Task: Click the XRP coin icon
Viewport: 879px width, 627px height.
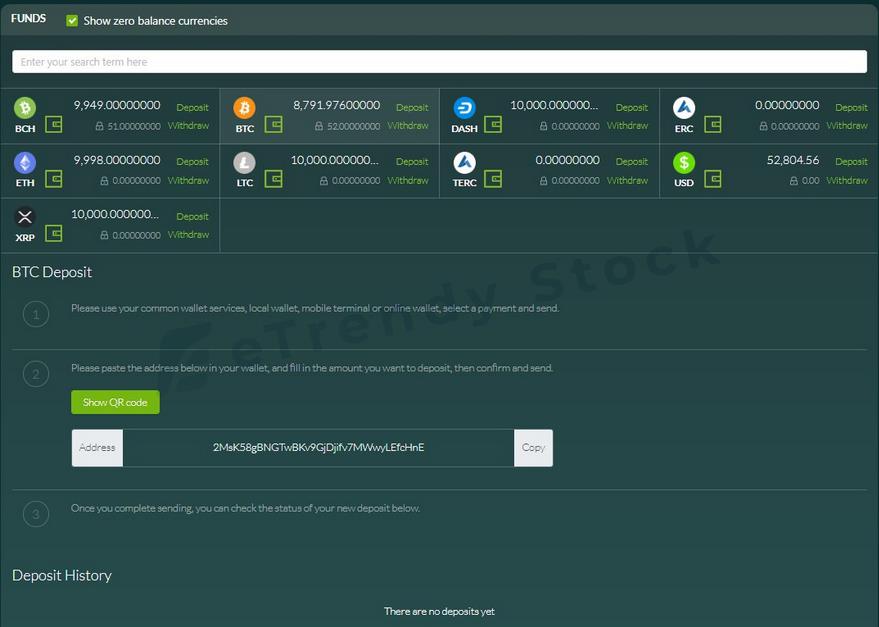Action: tap(25, 217)
